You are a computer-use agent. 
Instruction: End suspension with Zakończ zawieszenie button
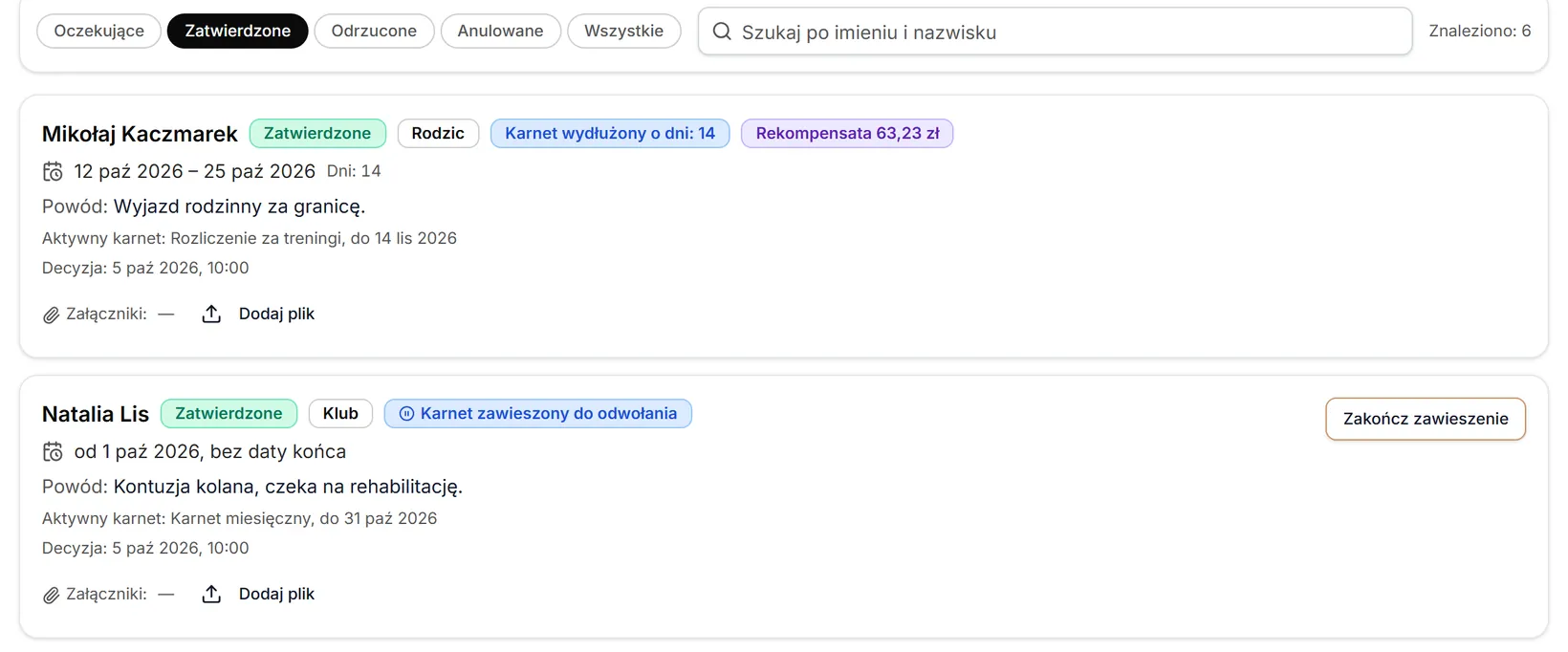point(1426,419)
